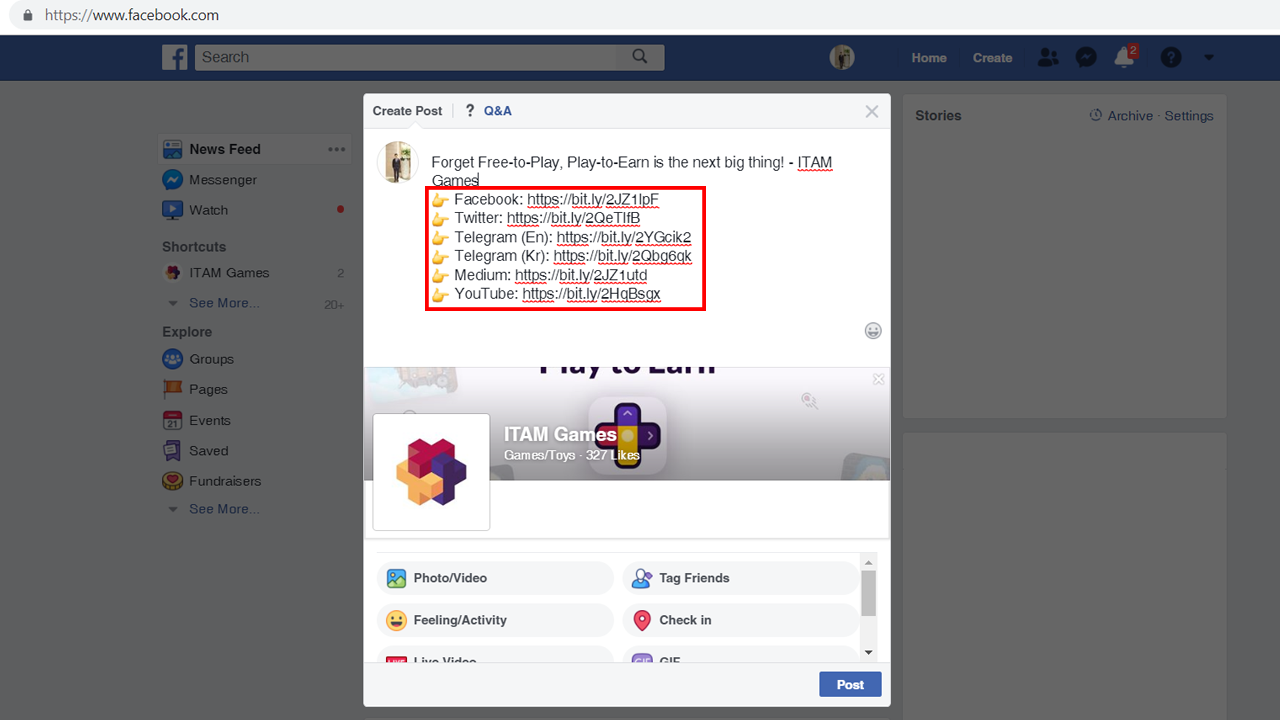Open the emoji picker smiley

(873, 330)
